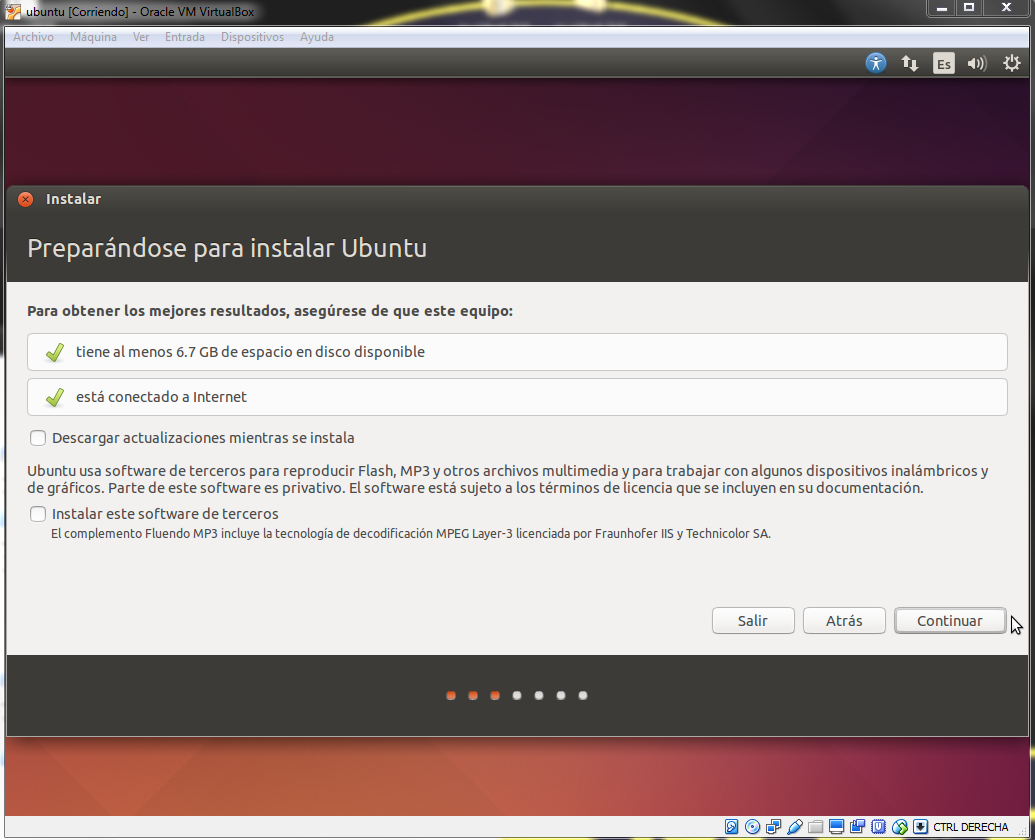Click the mouse integration icon in status bar
1035x840 pixels.
(900, 827)
